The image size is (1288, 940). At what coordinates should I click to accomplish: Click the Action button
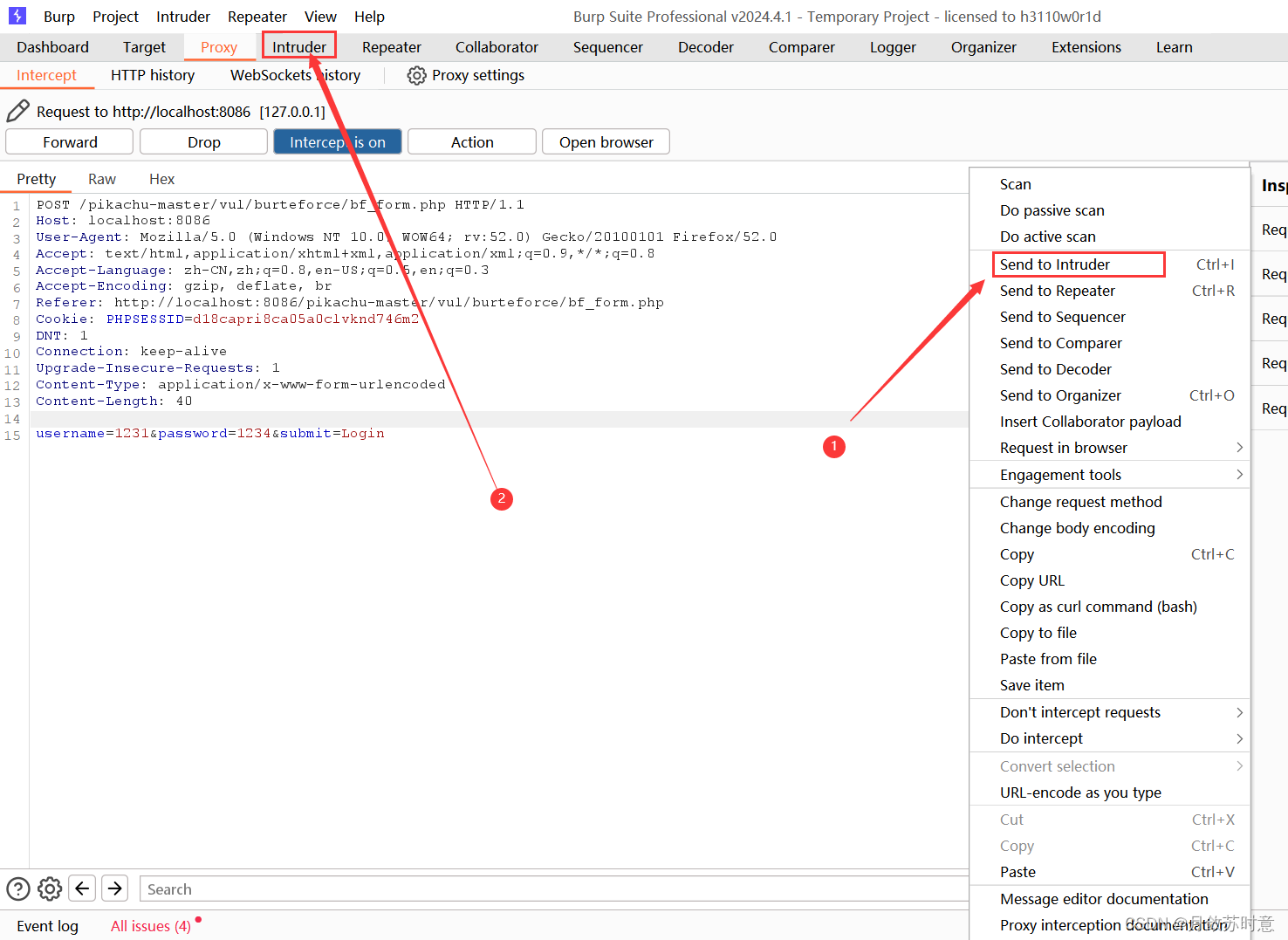472,141
